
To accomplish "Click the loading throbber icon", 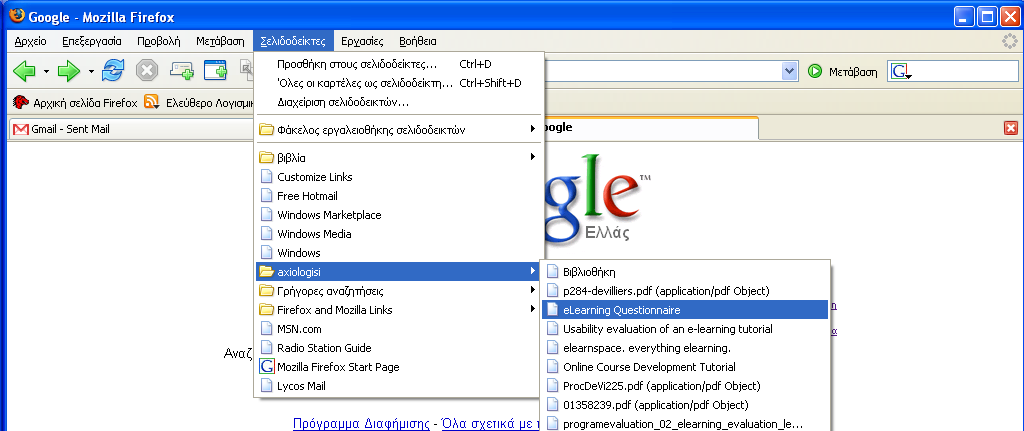I will (x=1010, y=41).
